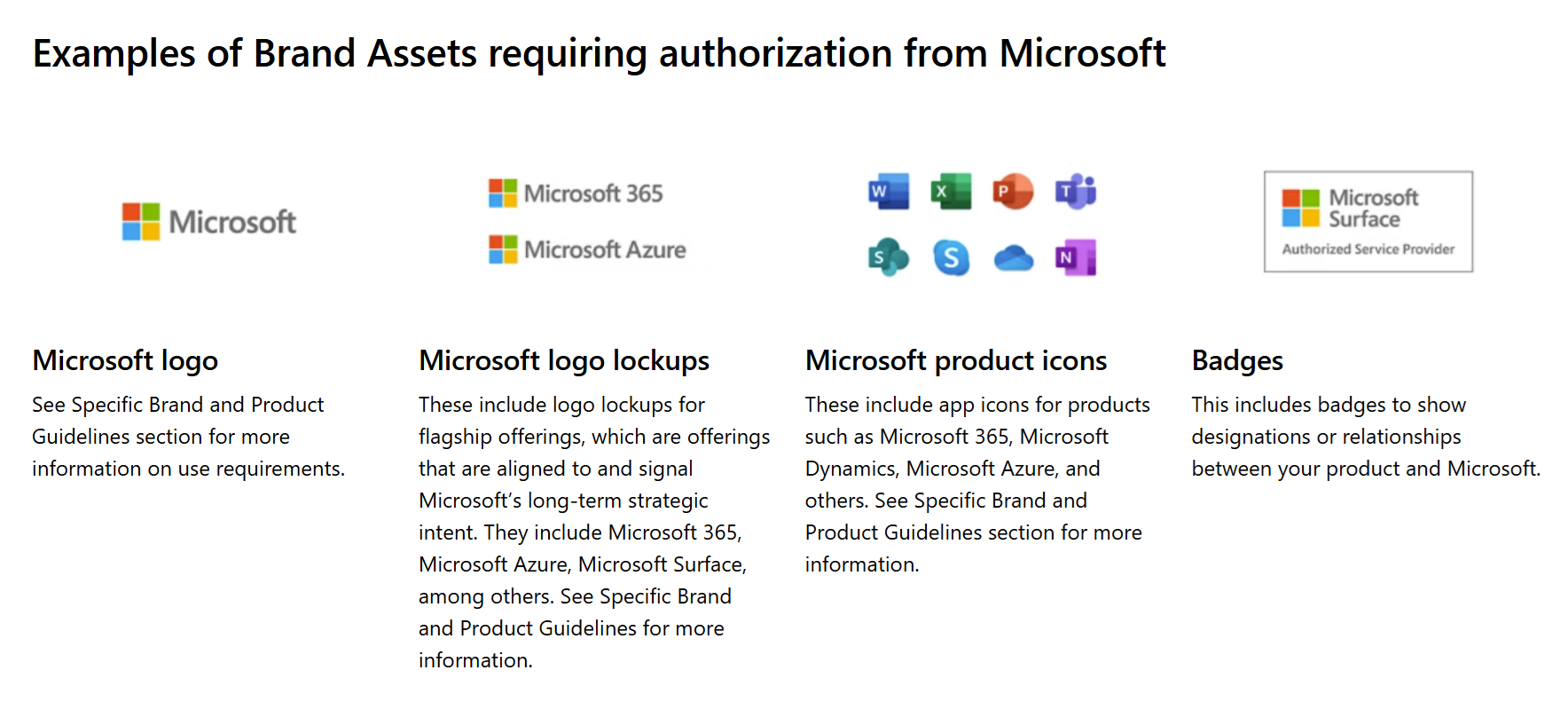
Task: Click the "Badges" heading
Action: 1237,360
